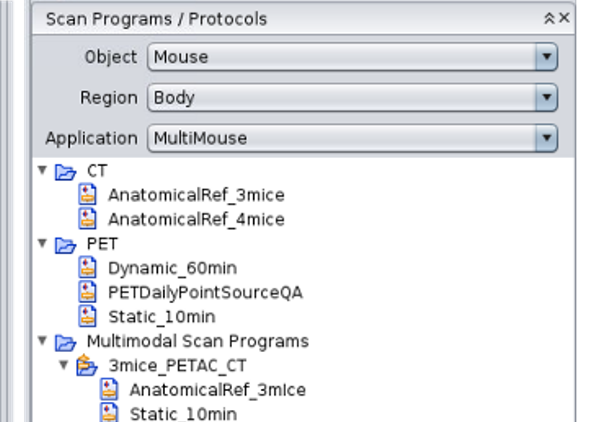Collapse the panel with double-chevron icon
Viewport: 592px width, 422px height.
click(549, 18)
